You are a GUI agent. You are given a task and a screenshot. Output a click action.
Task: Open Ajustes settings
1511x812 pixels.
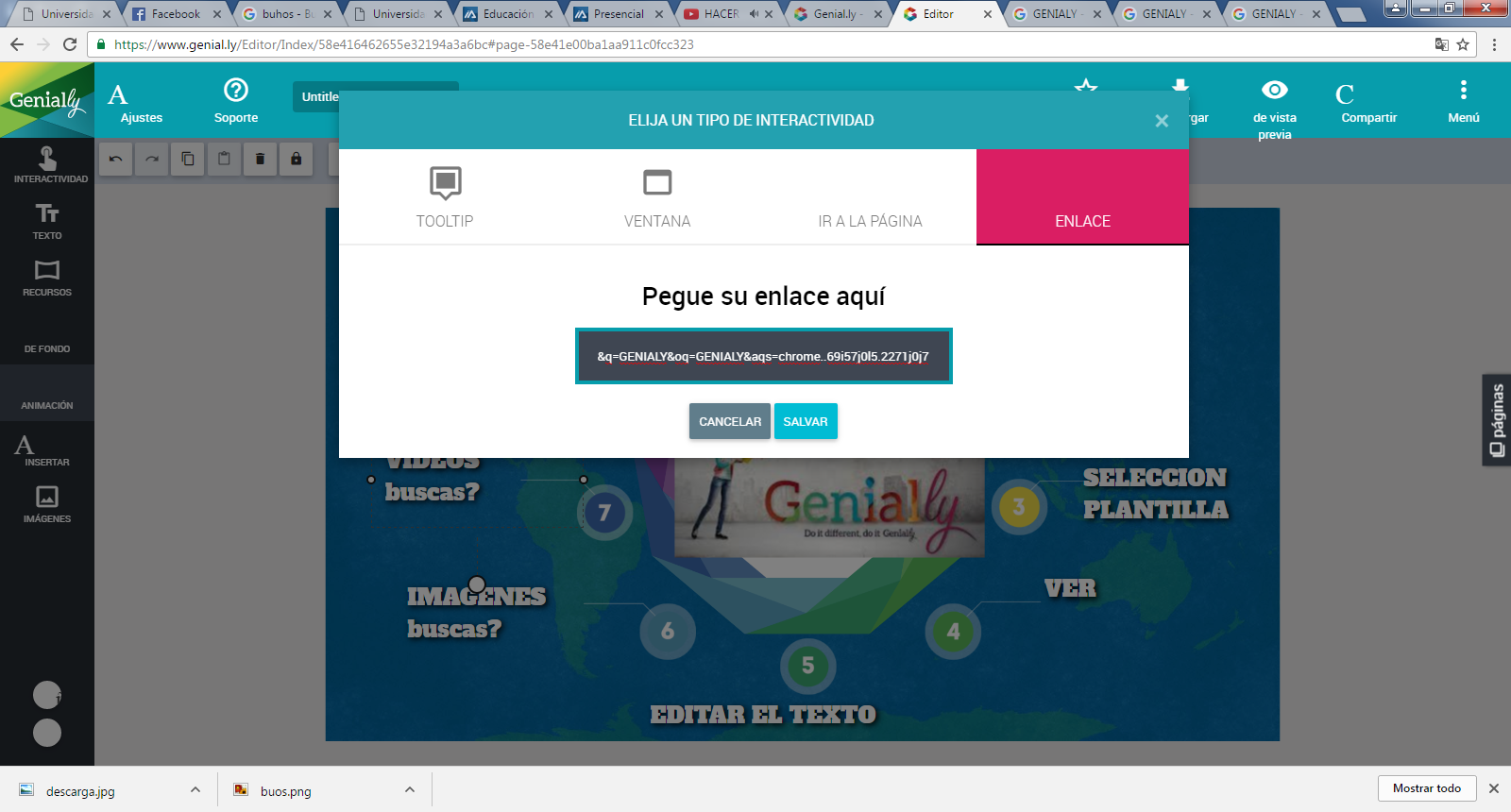coord(142,103)
